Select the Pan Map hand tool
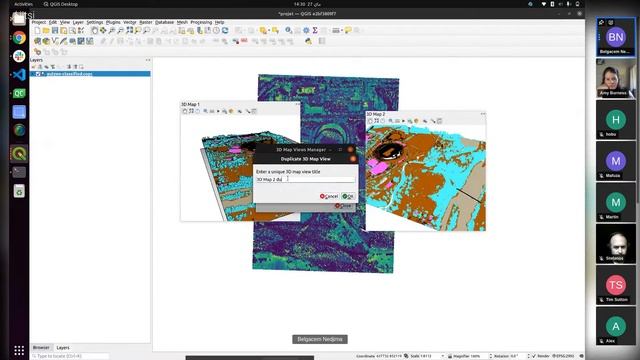This screenshot has width=640, height=360. pyautogui.click(x=95, y=31)
